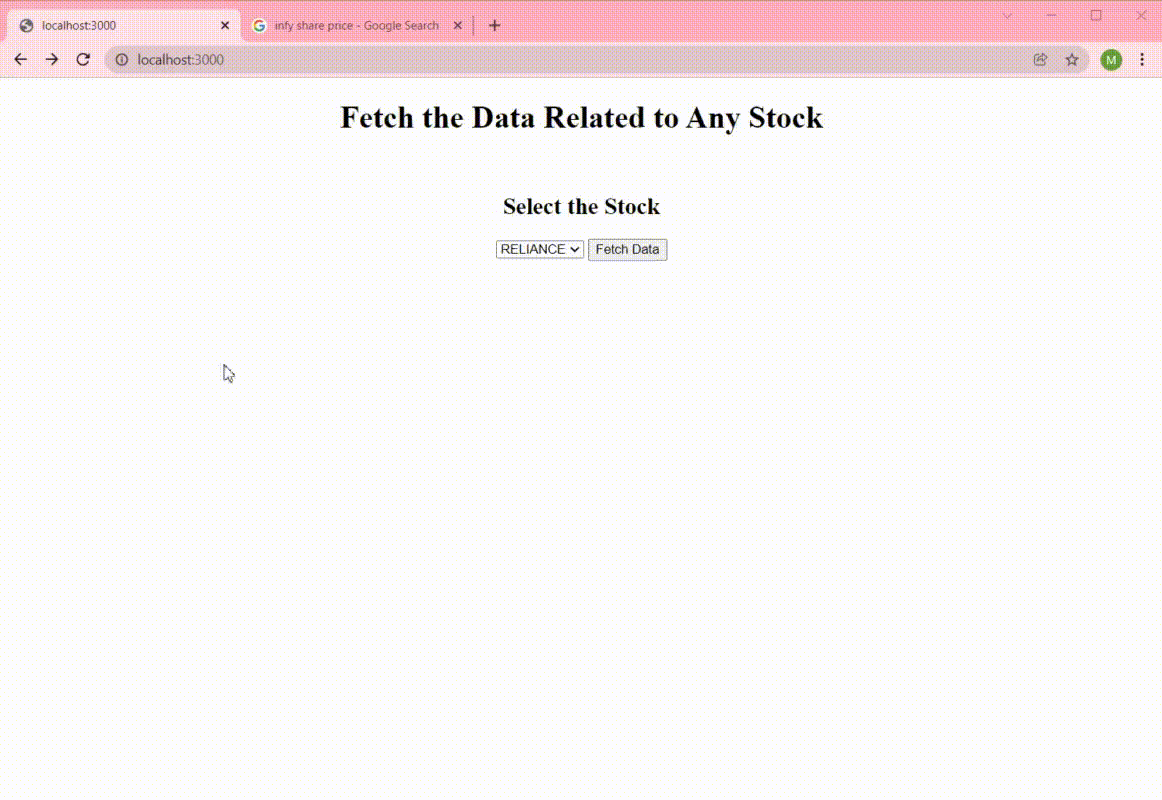Go forward using the forward arrow
This screenshot has height=800, width=1162.
51,59
